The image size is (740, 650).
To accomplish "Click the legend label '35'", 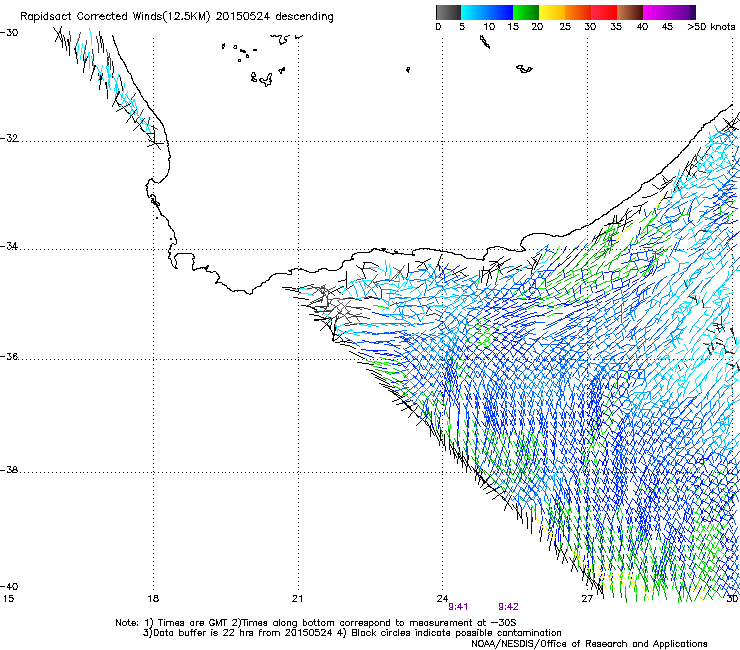I will (x=616, y=27).
